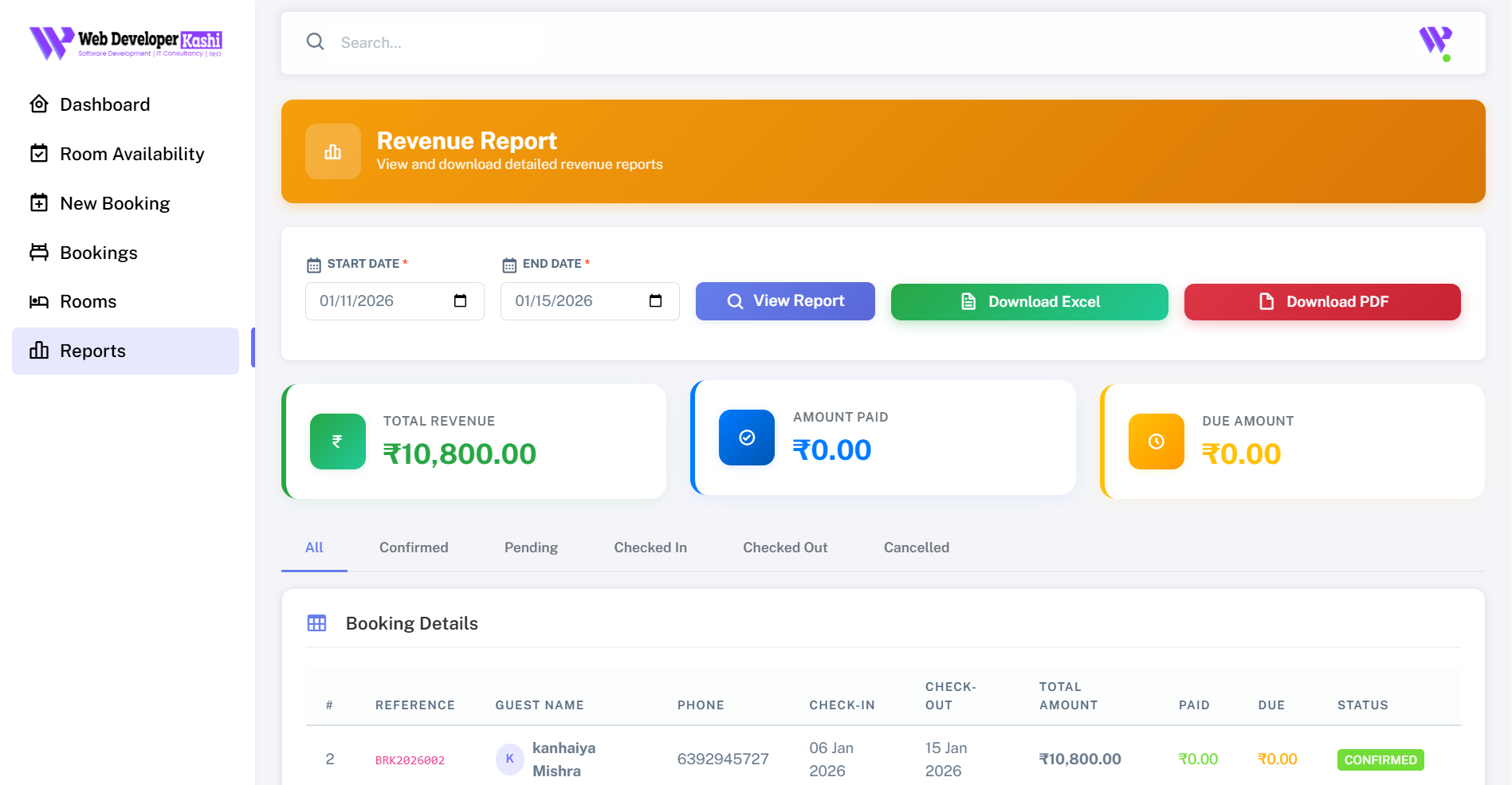Show the Pending bookings tab
1512x785 pixels.
[x=531, y=548]
